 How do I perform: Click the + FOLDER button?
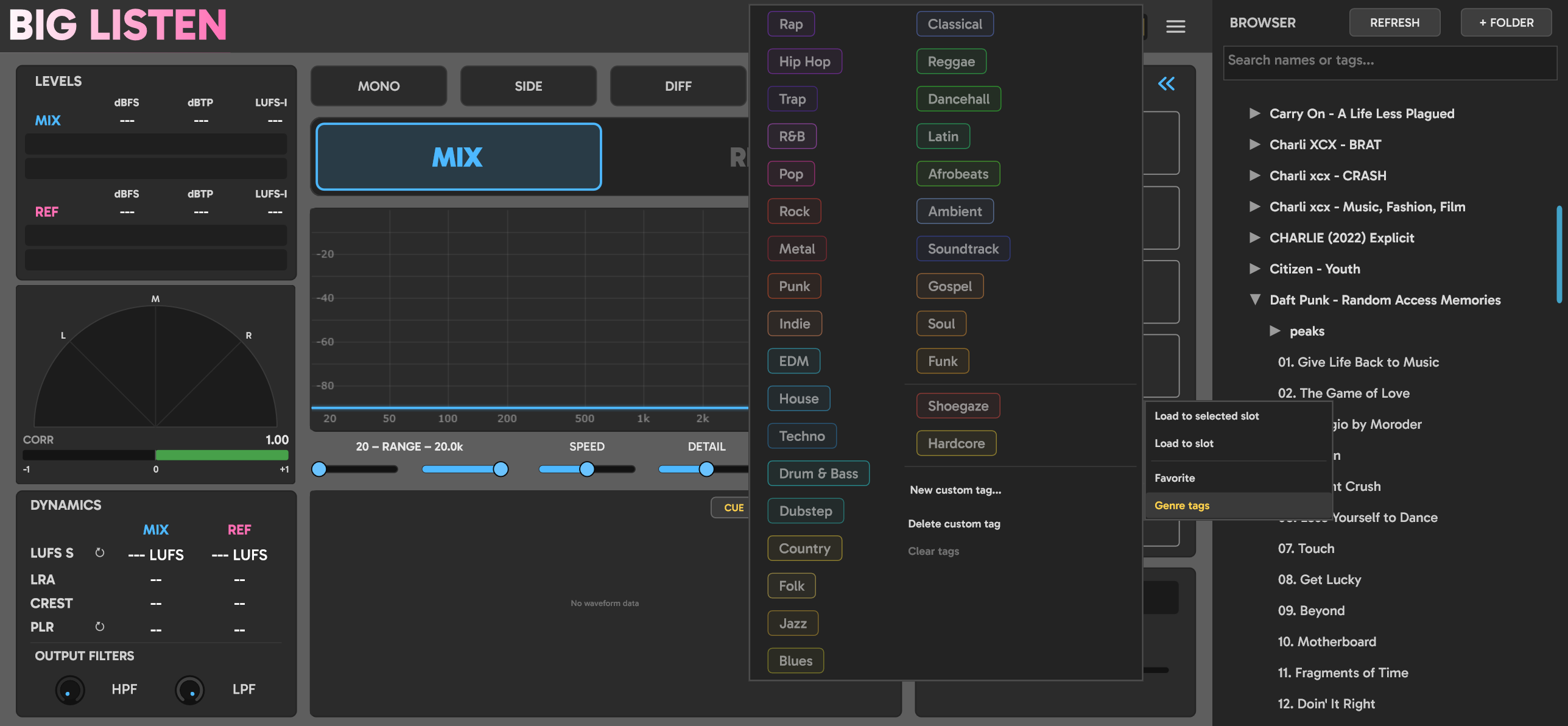coord(1506,23)
